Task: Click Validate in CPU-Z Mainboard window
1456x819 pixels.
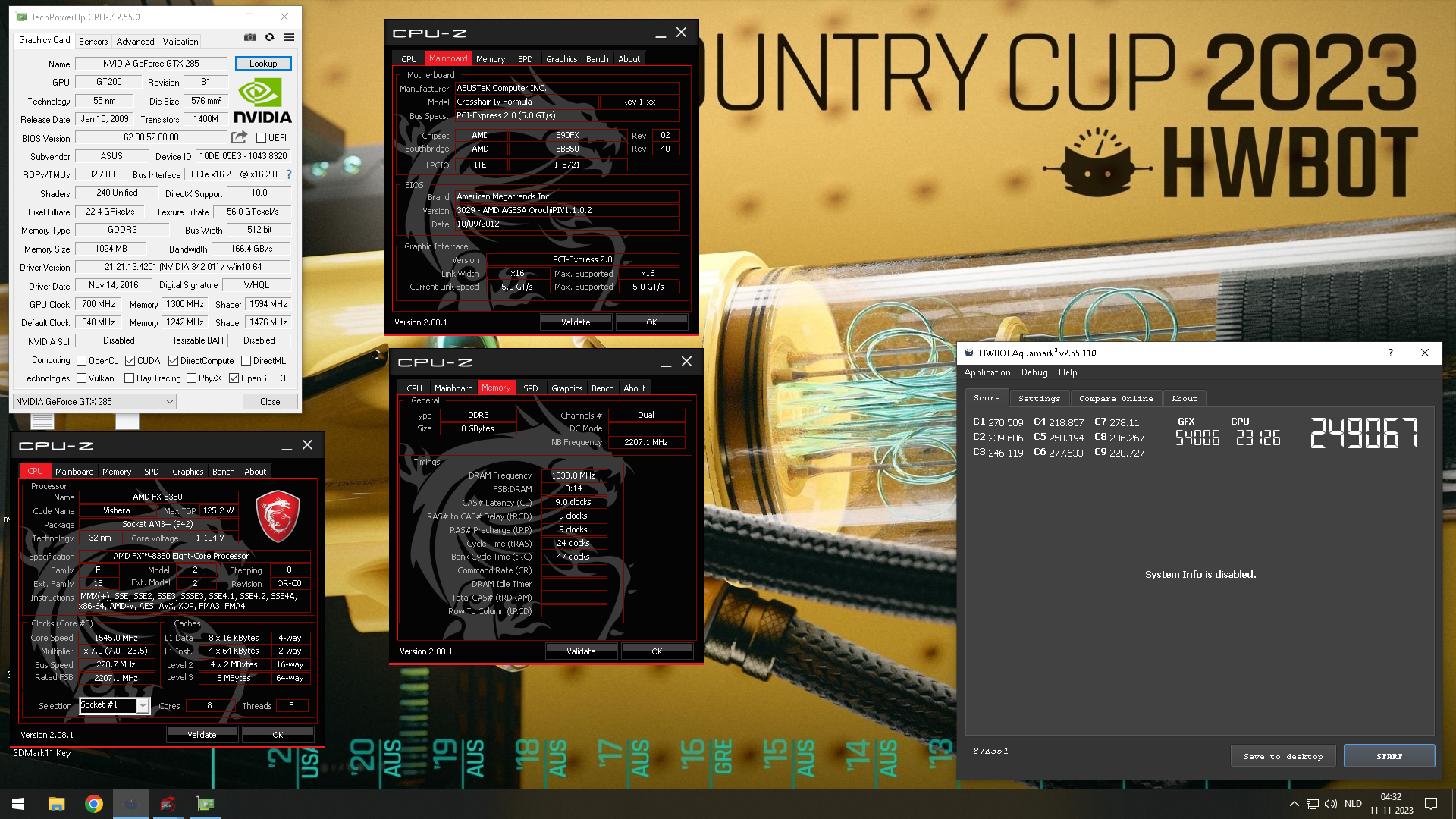Action: (x=576, y=322)
